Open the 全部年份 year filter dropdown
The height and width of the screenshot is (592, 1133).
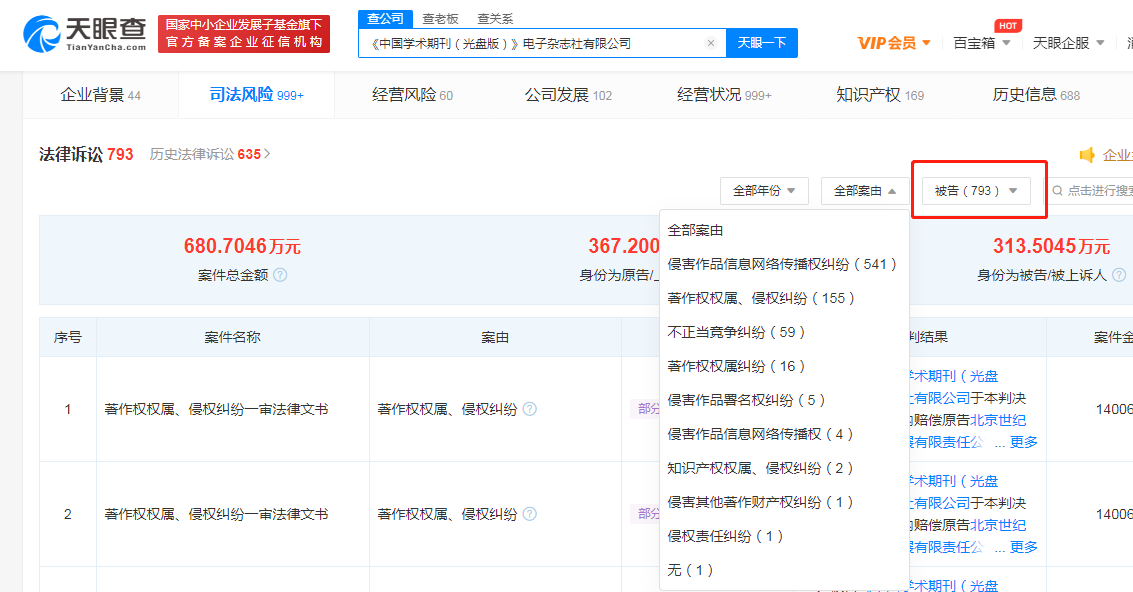(x=764, y=191)
